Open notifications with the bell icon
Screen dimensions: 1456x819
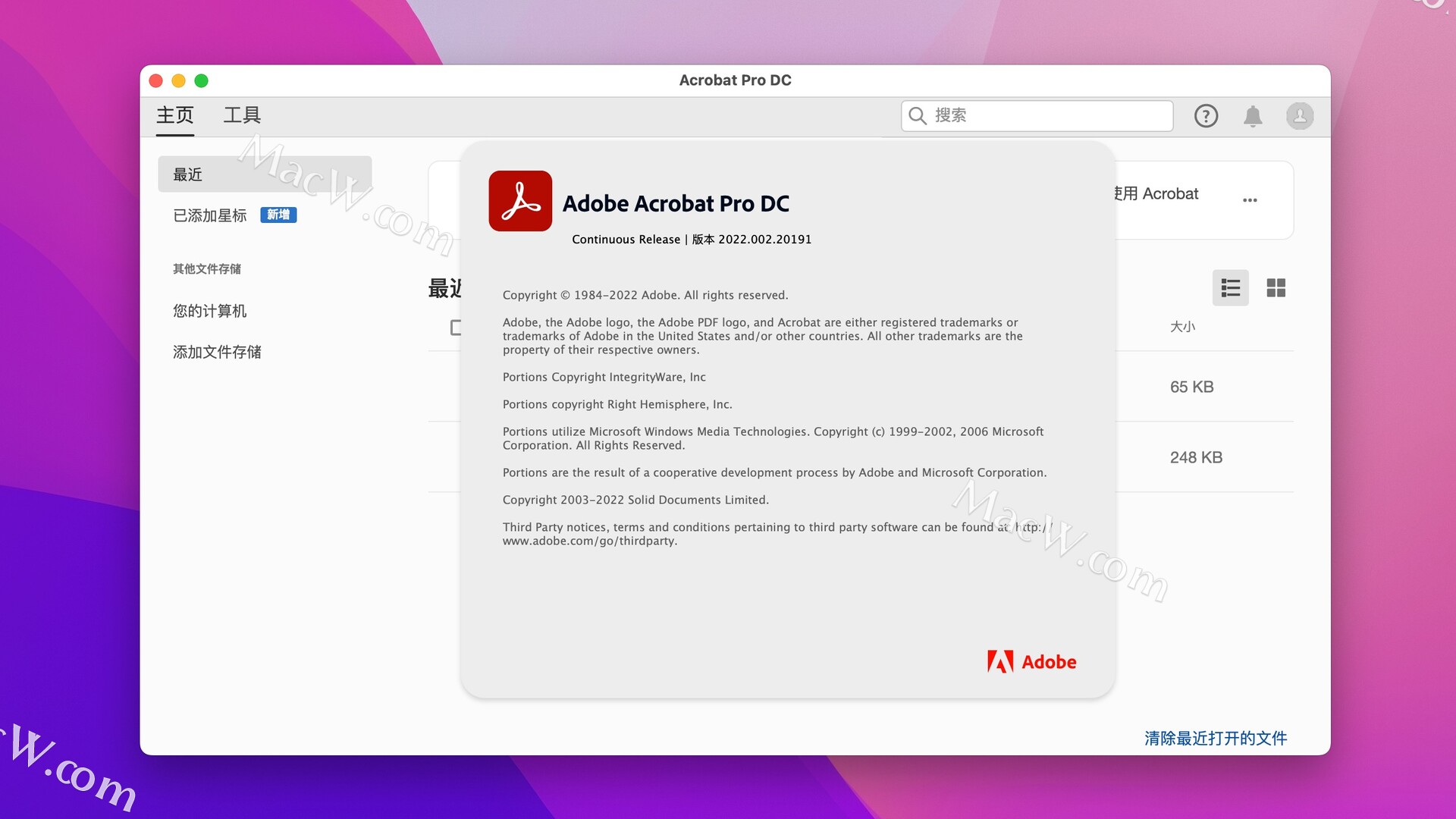(x=1253, y=116)
